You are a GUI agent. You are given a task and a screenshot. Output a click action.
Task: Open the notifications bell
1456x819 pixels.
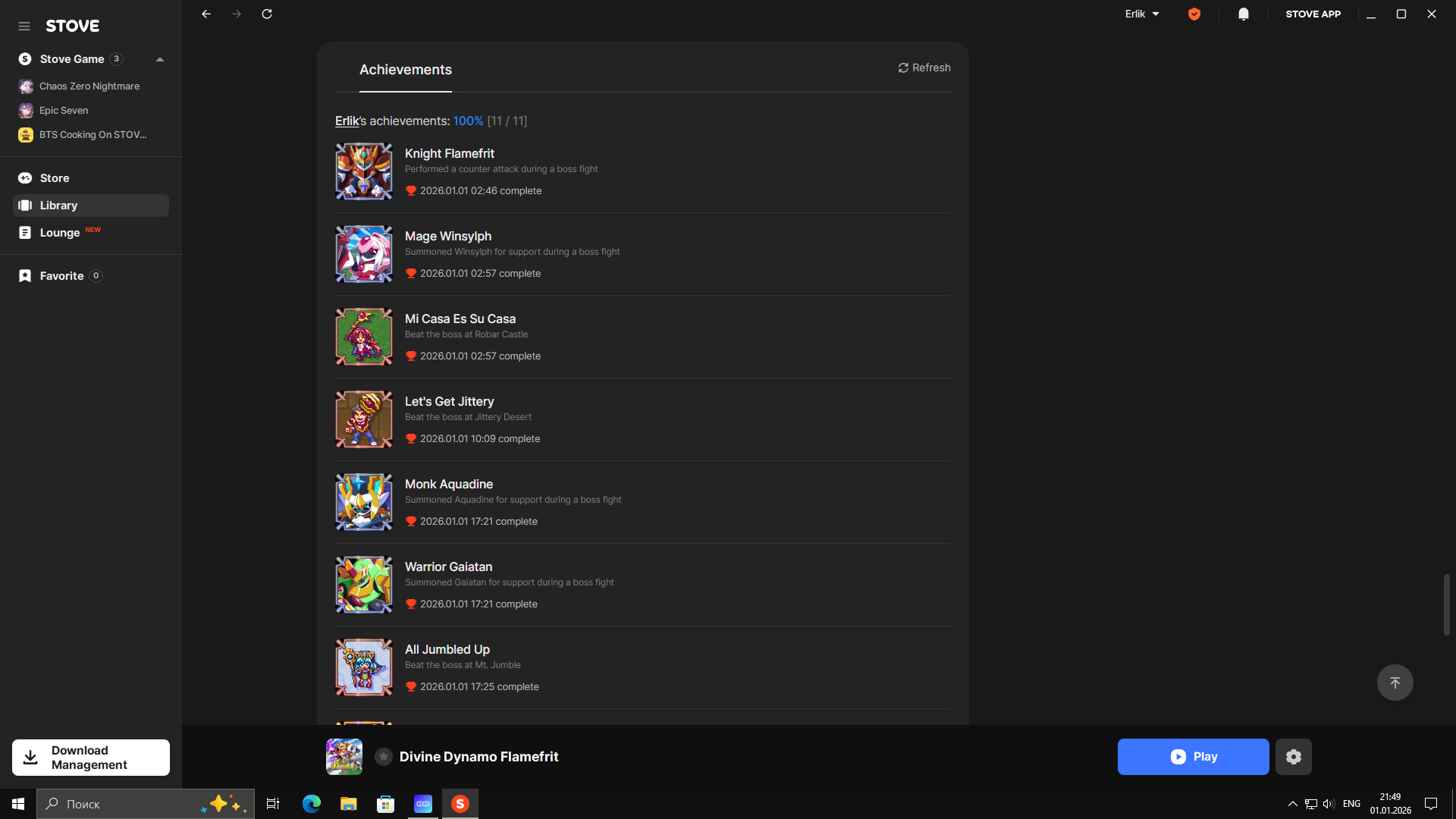(1244, 14)
